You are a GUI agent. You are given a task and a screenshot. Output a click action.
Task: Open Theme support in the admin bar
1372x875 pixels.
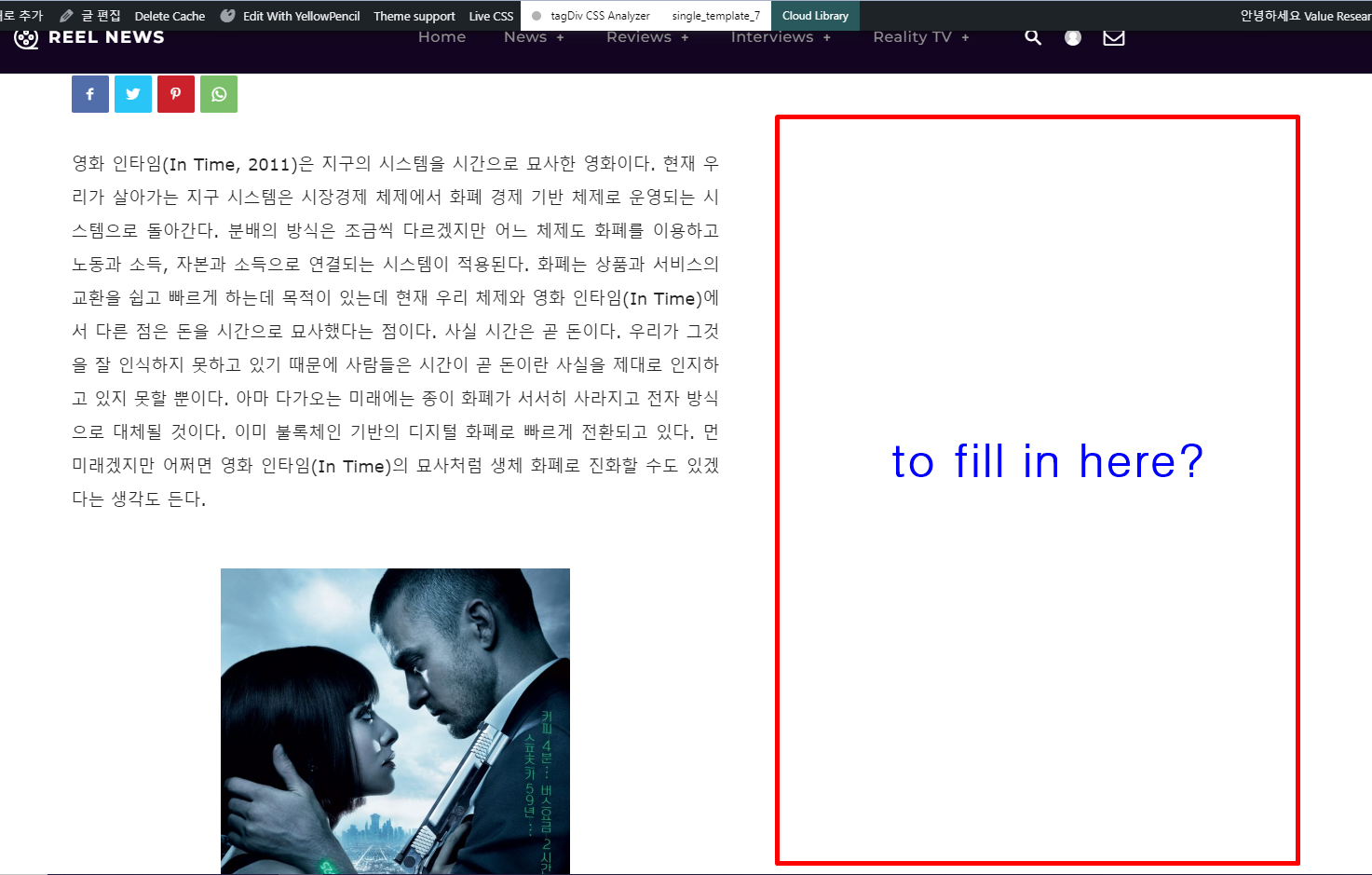coord(414,16)
